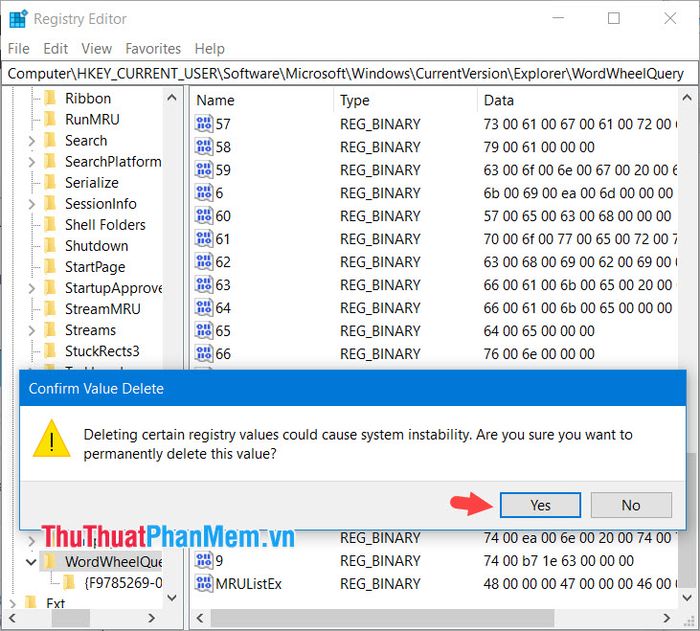Click data cell '64 00 65 00 00 00'
Viewport: 700px width, 631px height.
pyautogui.click(x=539, y=331)
